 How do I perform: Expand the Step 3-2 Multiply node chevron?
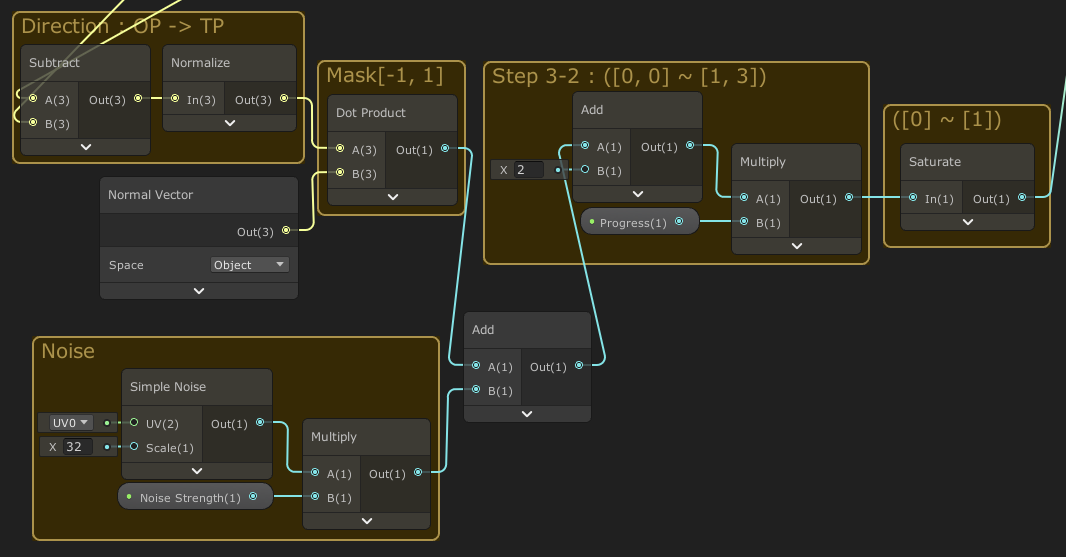pyautogui.click(x=797, y=246)
